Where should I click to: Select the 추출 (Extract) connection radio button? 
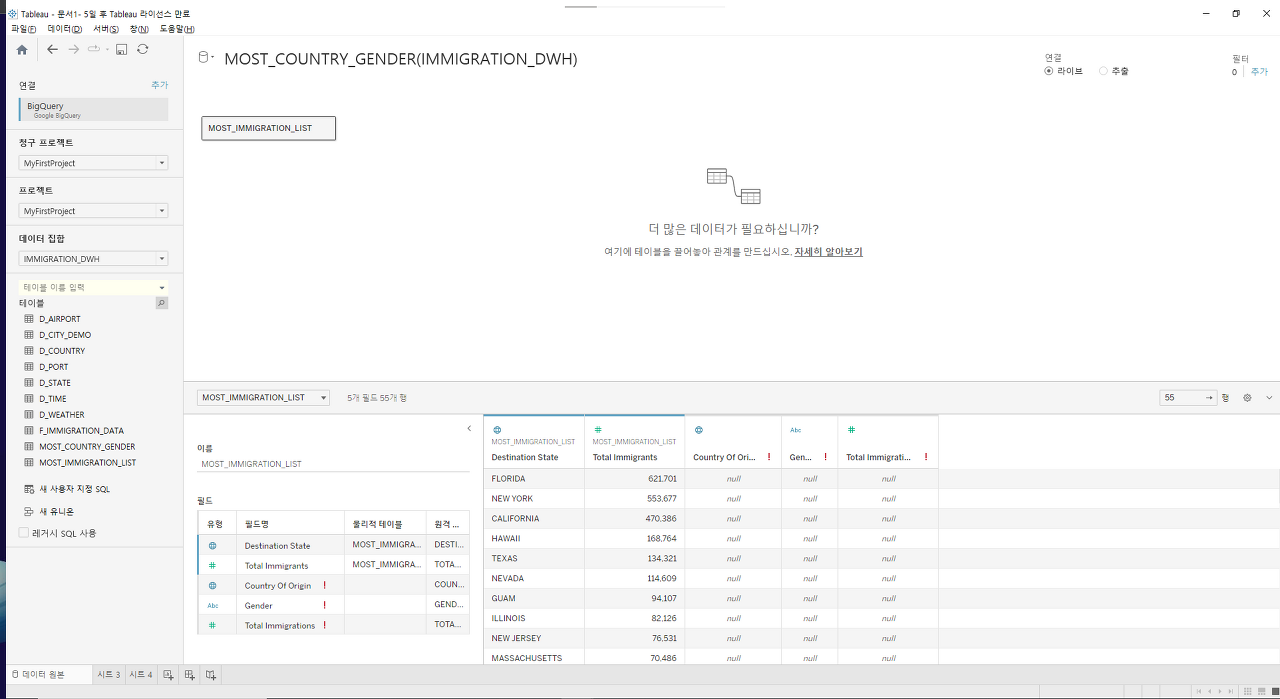1103,71
